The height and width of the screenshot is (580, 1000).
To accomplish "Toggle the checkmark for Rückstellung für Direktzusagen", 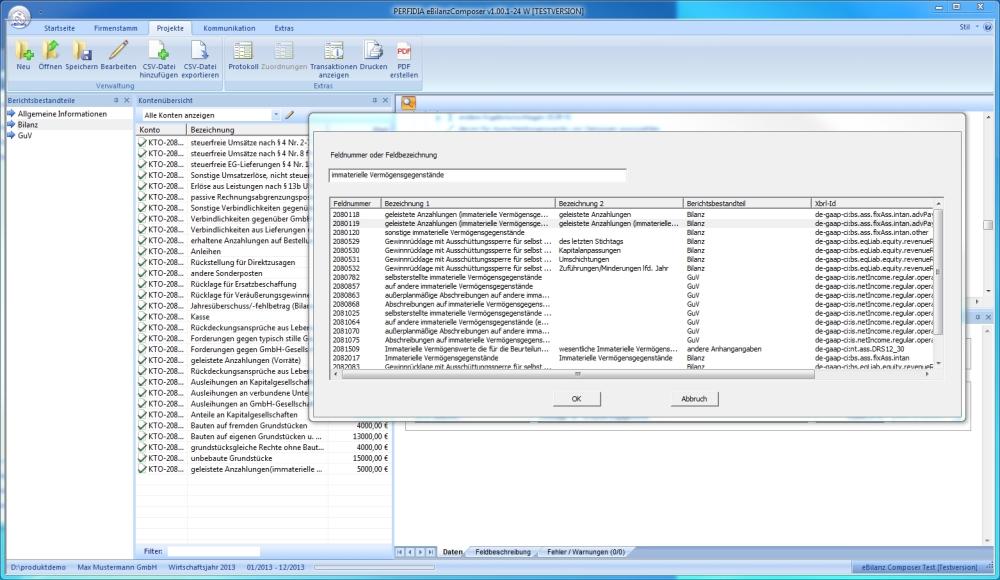I will 142,262.
